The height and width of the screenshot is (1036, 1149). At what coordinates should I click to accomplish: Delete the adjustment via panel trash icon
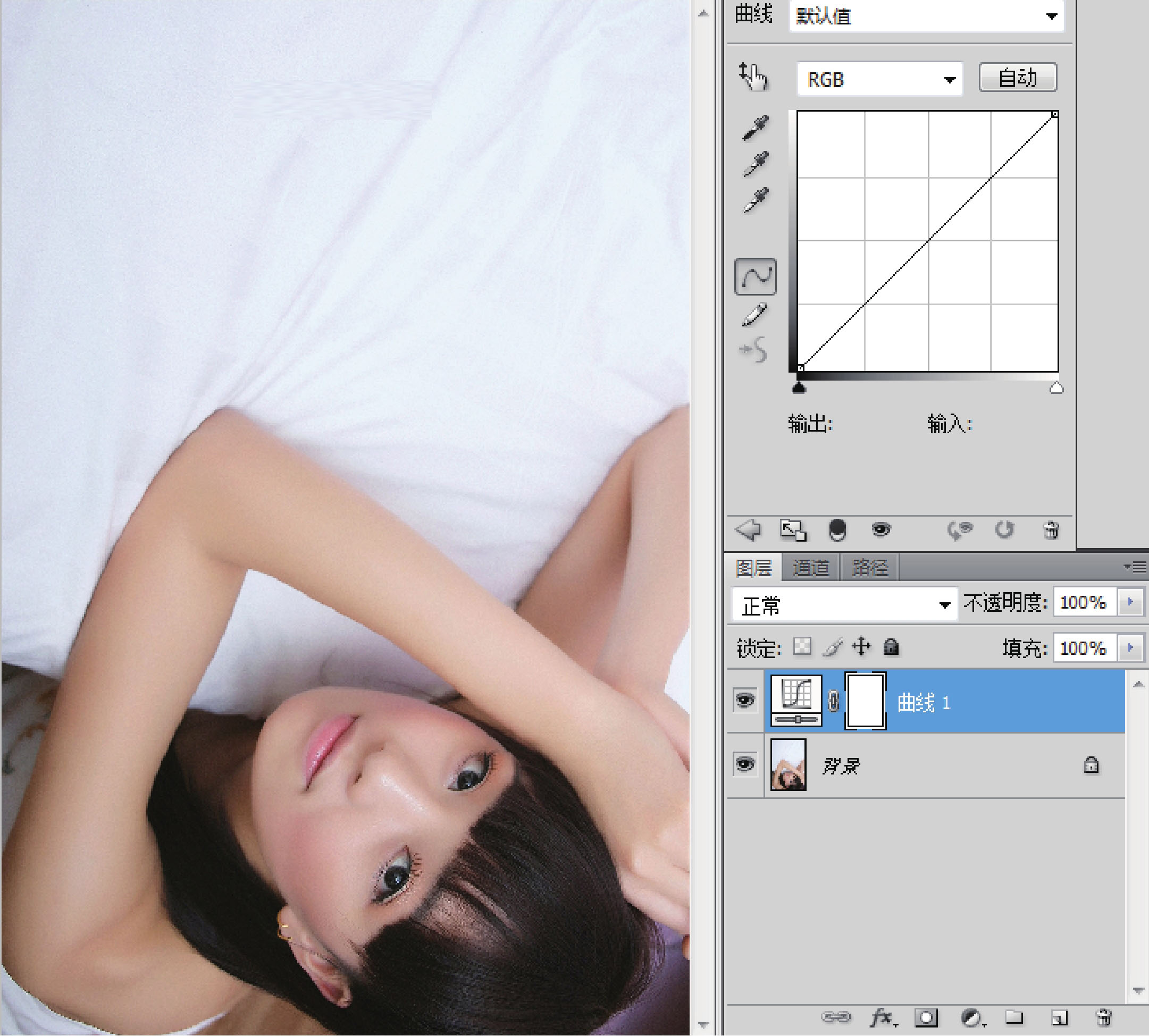click(x=1051, y=530)
